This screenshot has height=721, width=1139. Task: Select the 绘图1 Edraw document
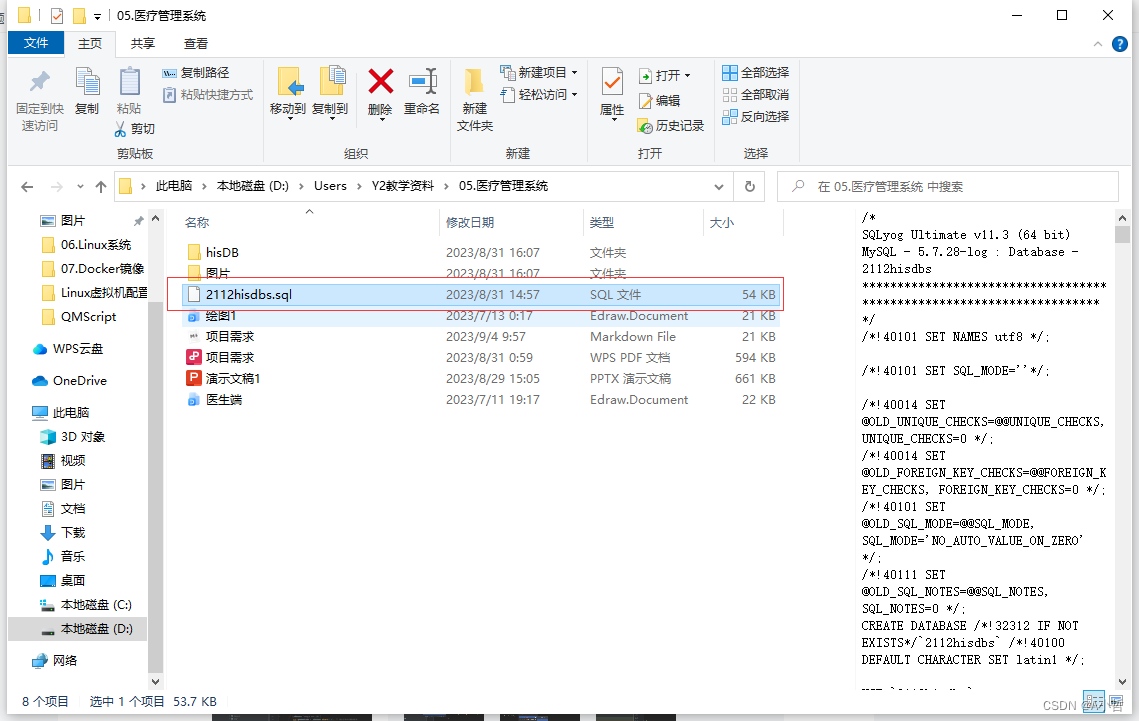click(481, 316)
